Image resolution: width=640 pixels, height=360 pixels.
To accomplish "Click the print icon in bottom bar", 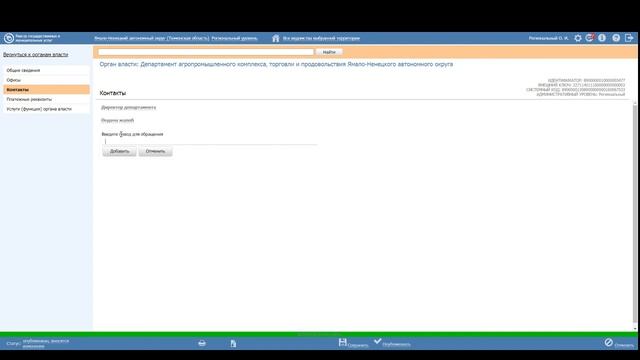I will [x=202, y=343].
